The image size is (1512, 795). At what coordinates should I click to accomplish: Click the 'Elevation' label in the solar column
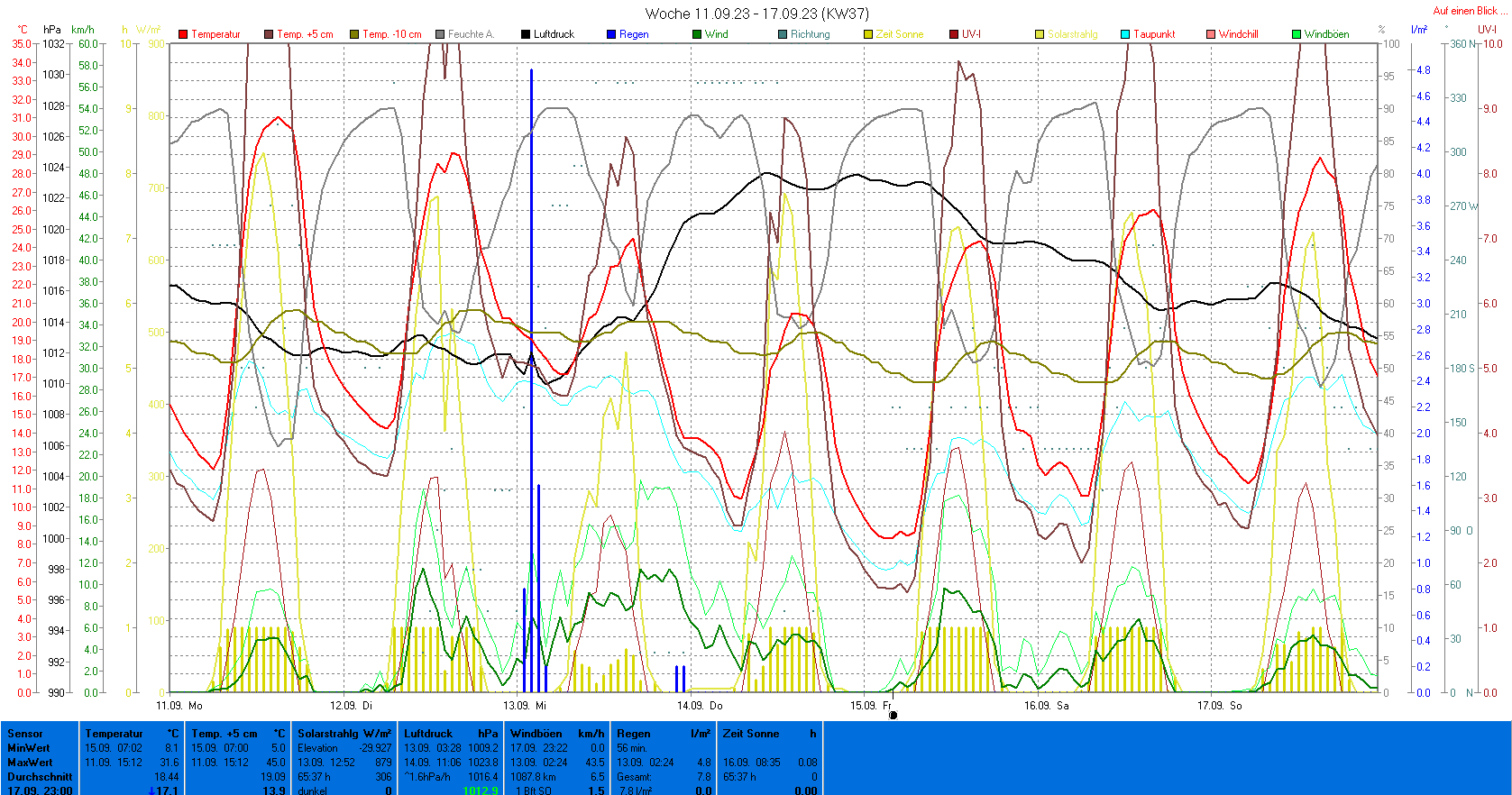pos(317,748)
